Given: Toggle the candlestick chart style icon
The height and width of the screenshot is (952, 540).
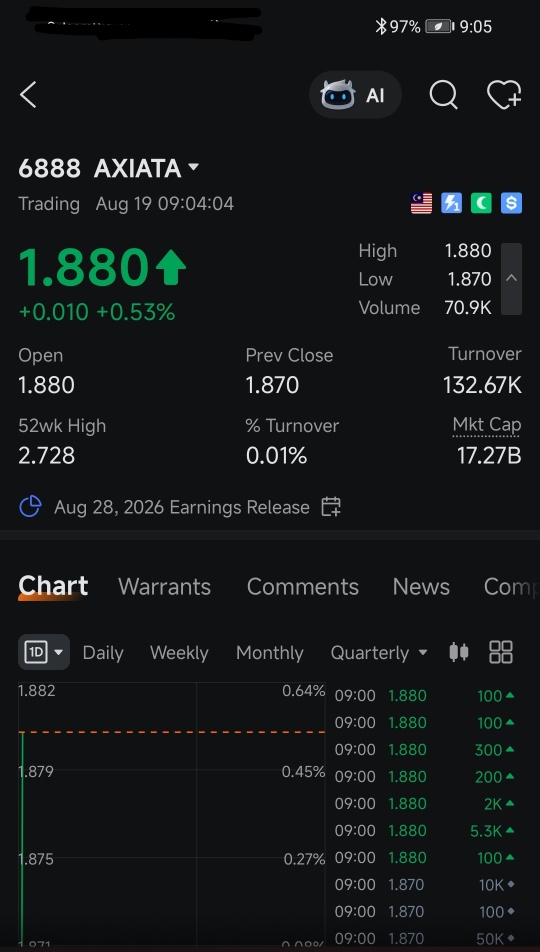Looking at the screenshot, I should tap(459, 653).
